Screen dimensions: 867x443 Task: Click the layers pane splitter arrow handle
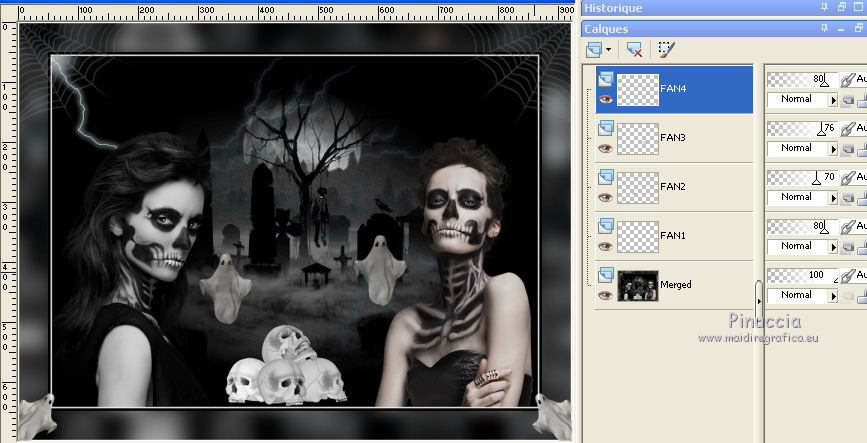click(759, 301)
